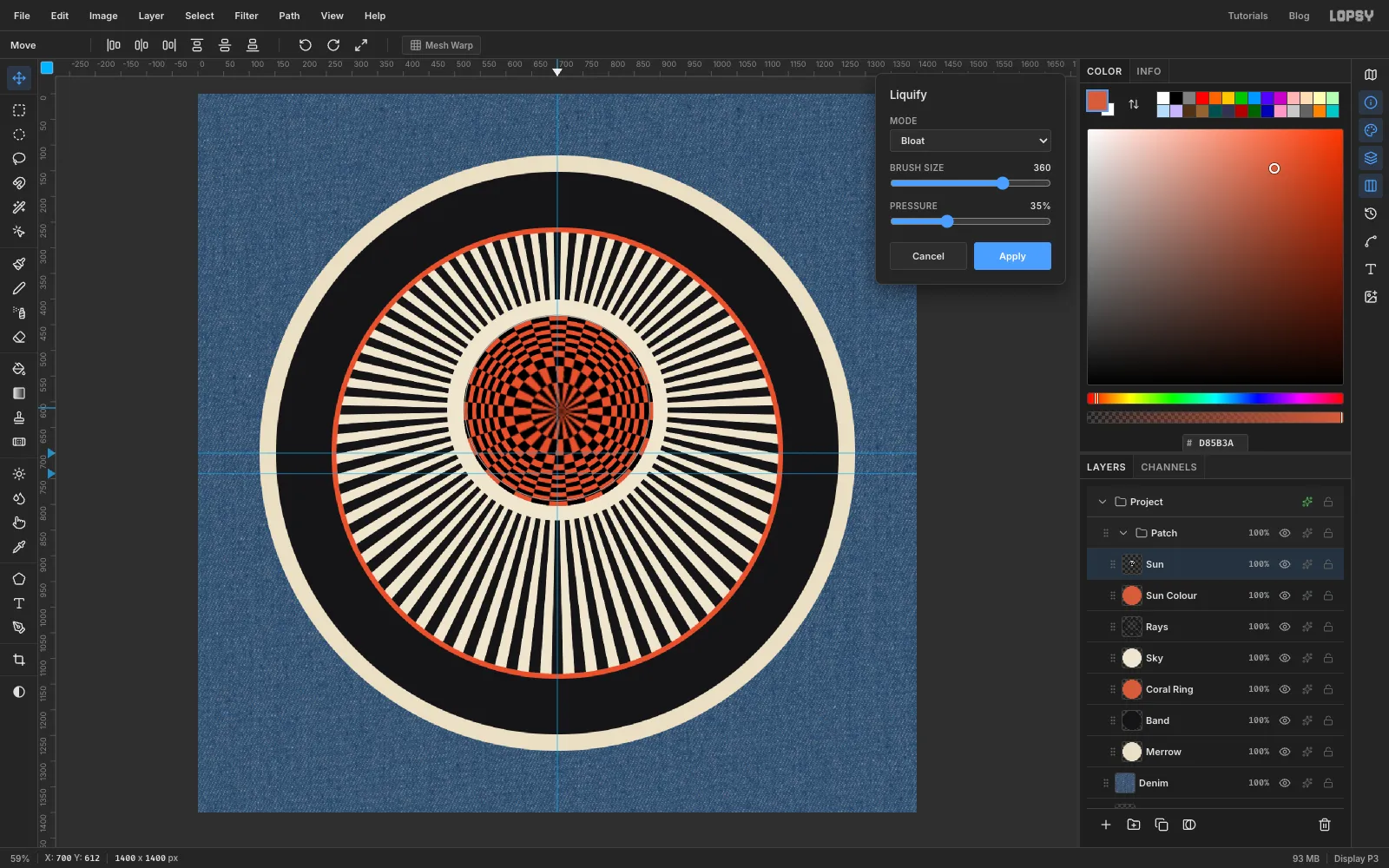This screenshot has height=868, width=1389.
Task: Lock the Merrow layer
Action: pyautogui.click(x=1328, y=752)
